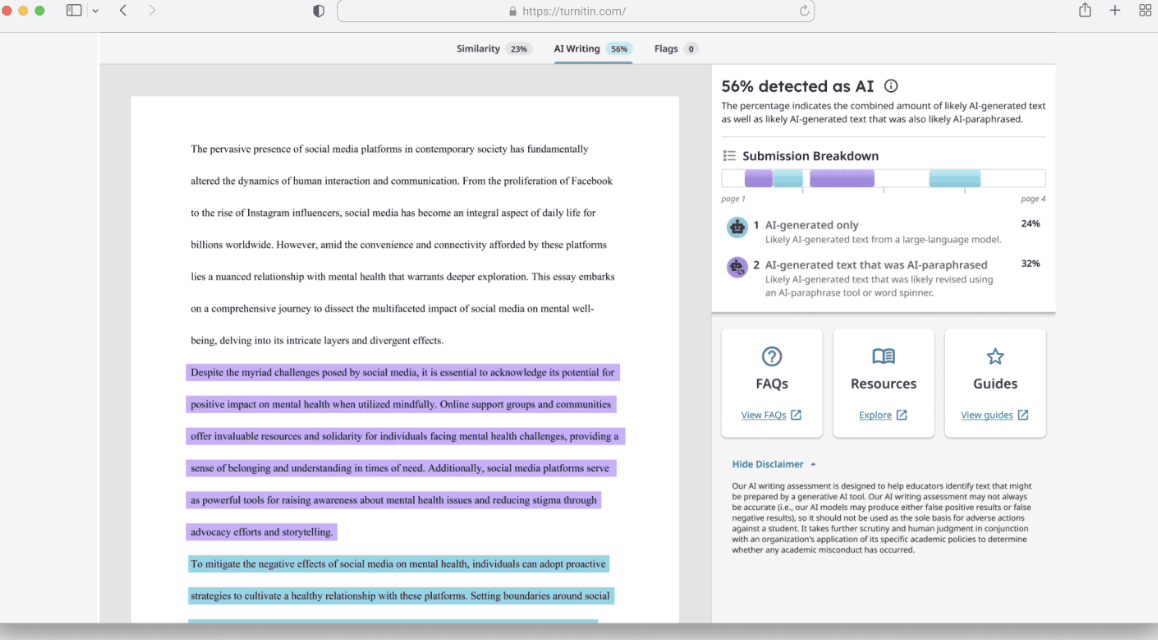Click the AI-generated only robot icon
The width and height of the screenshot is (1158, 640).
[737, 227]
